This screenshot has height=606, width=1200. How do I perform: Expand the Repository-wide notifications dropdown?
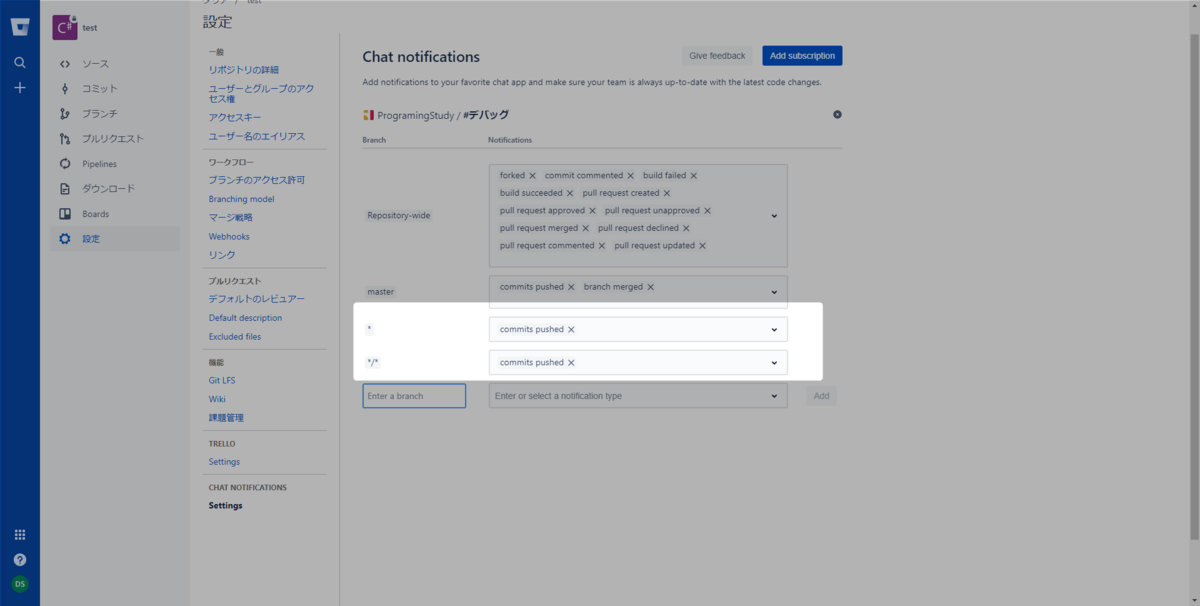tap(774, 216)
